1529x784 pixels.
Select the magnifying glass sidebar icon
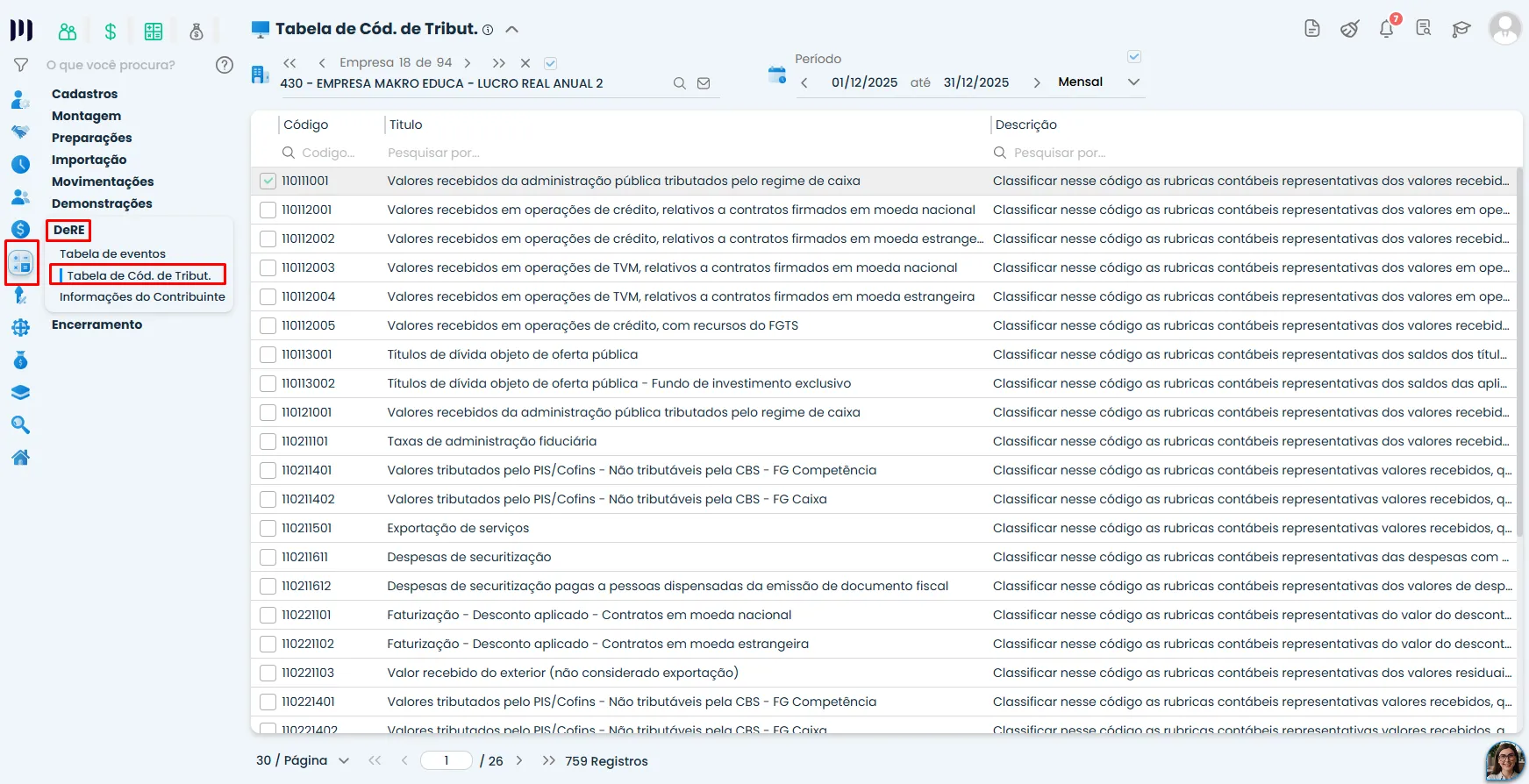[21, 425]
